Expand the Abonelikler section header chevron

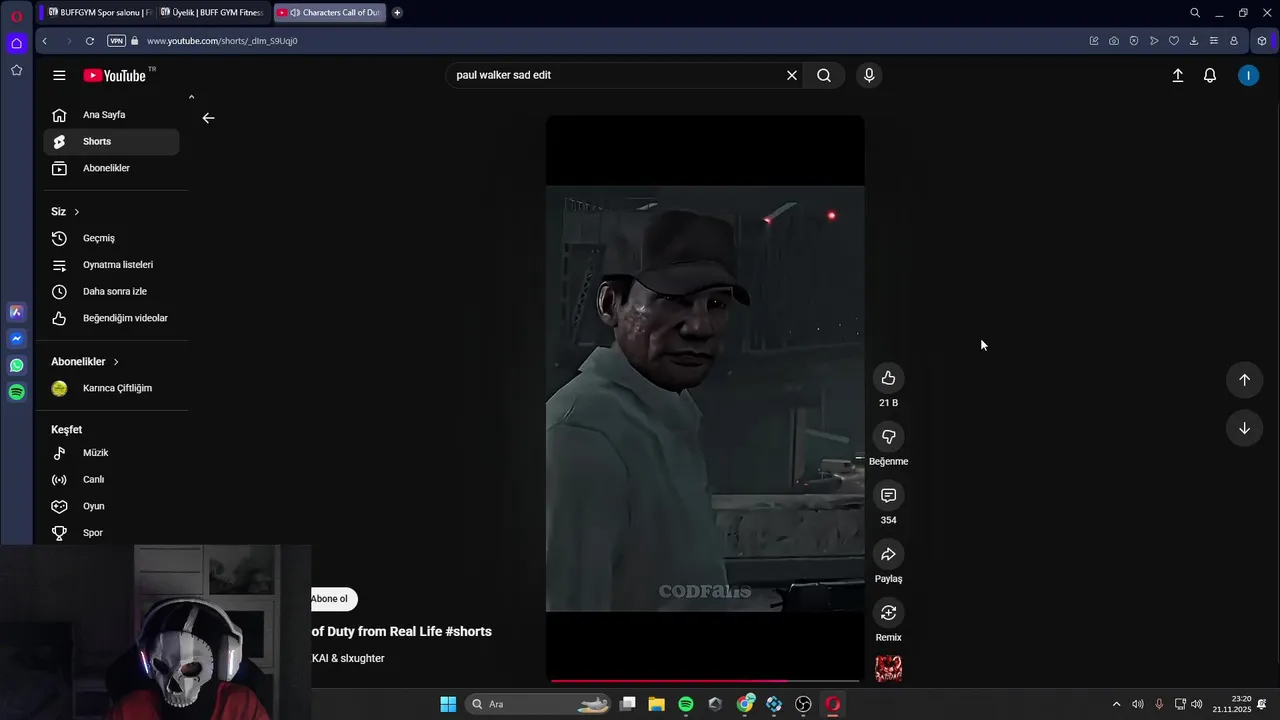tap(116, 362)
